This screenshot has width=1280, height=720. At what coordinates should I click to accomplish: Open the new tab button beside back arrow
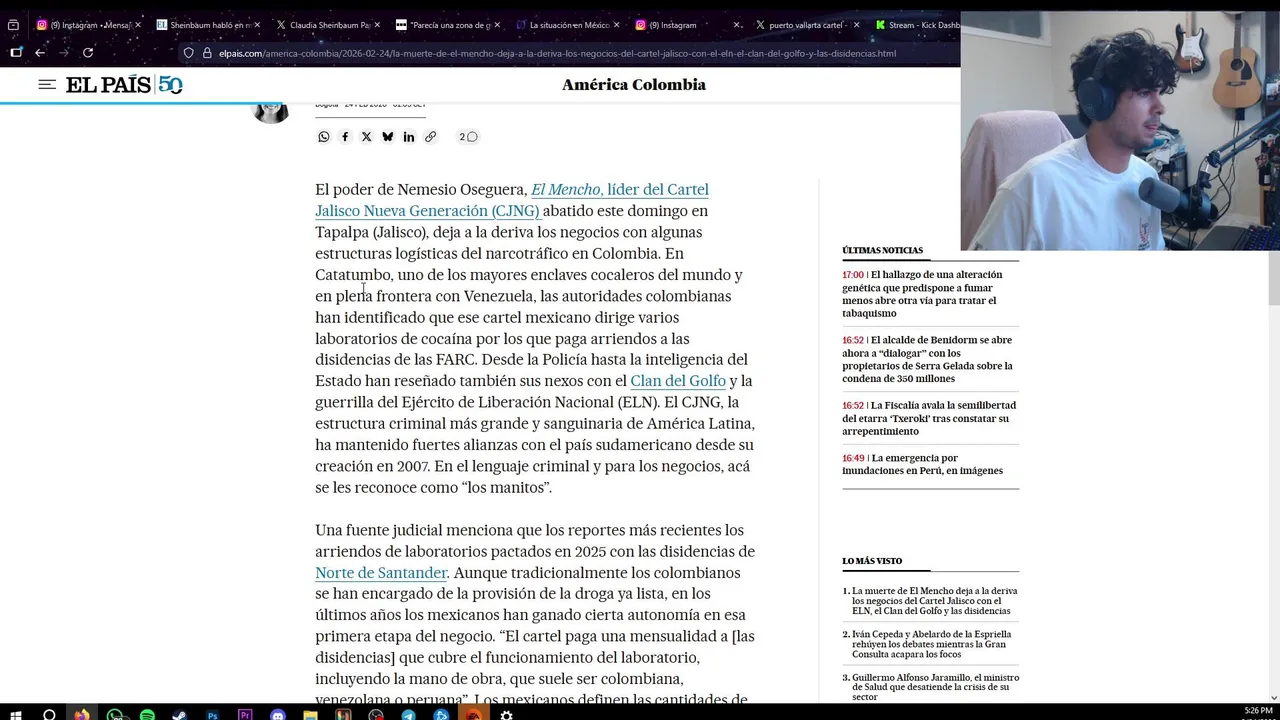pyautogui.click(x=16, y=53)
